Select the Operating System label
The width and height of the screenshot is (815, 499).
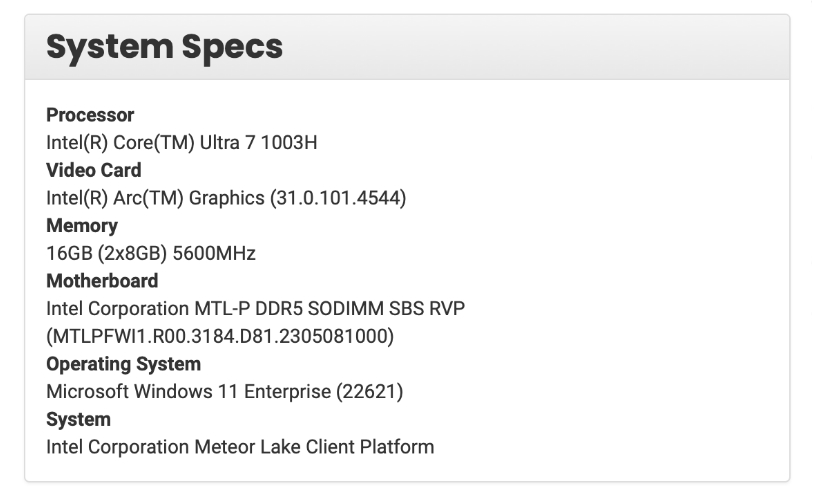click(x=123, y=364)
